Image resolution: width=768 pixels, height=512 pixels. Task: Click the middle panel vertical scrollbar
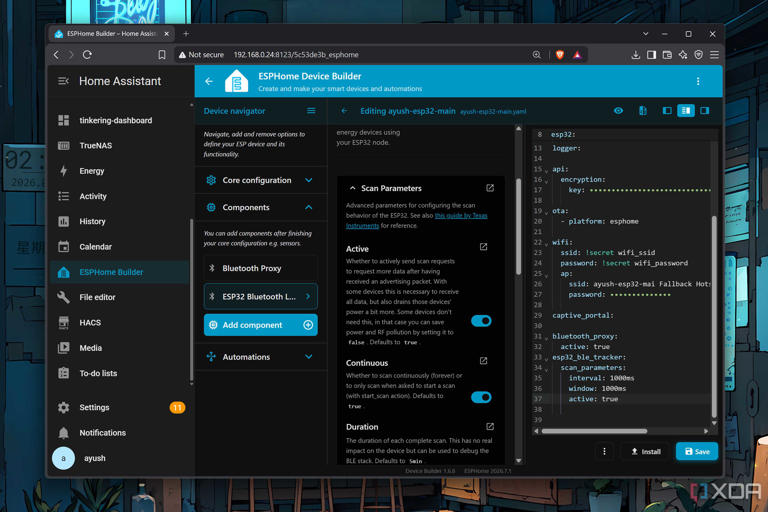pos(519,226)
